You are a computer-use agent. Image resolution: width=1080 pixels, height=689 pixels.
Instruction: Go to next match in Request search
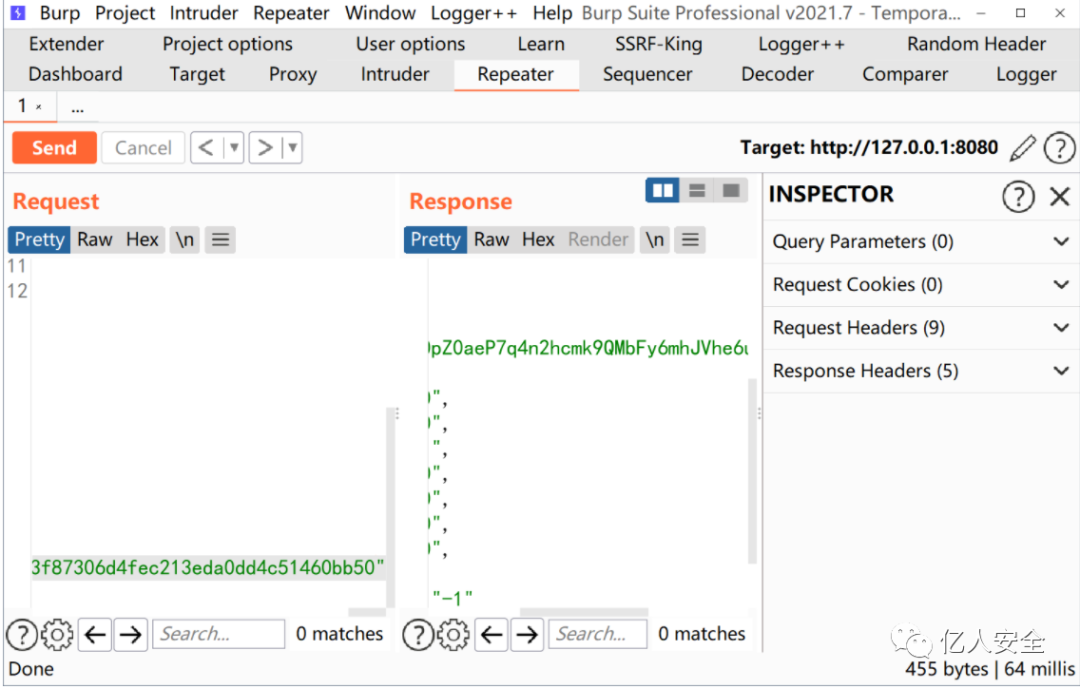130,634
